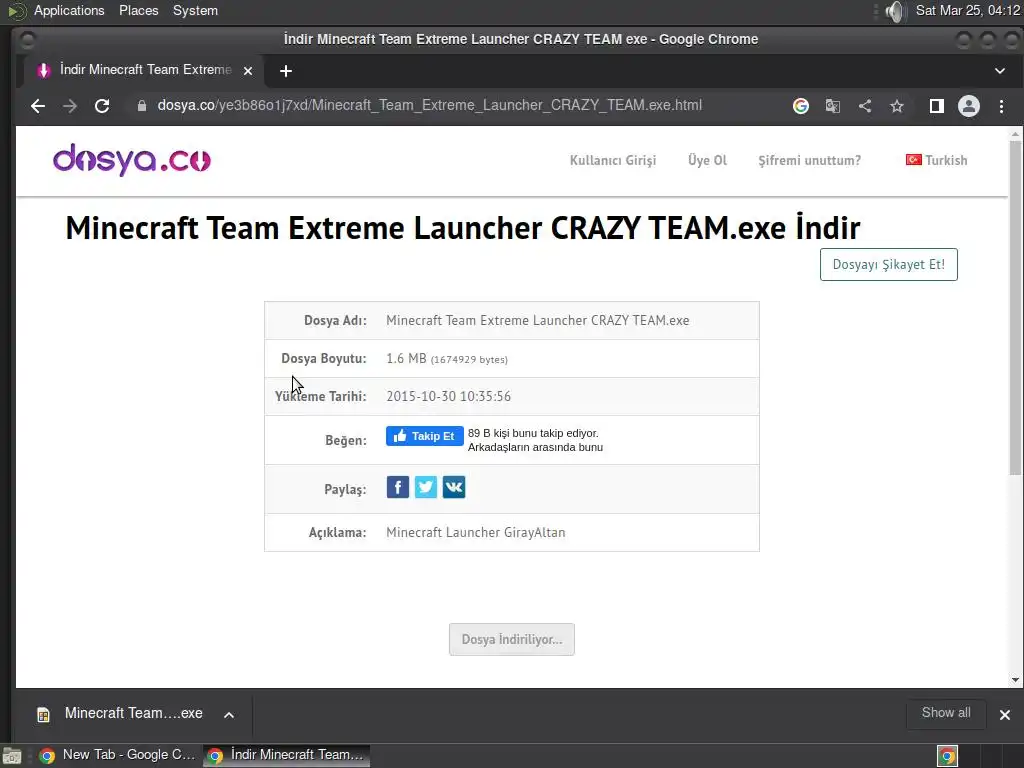Expand download item options chevron
This screenshot has height=768, width=1024.
tap(229, 714)
